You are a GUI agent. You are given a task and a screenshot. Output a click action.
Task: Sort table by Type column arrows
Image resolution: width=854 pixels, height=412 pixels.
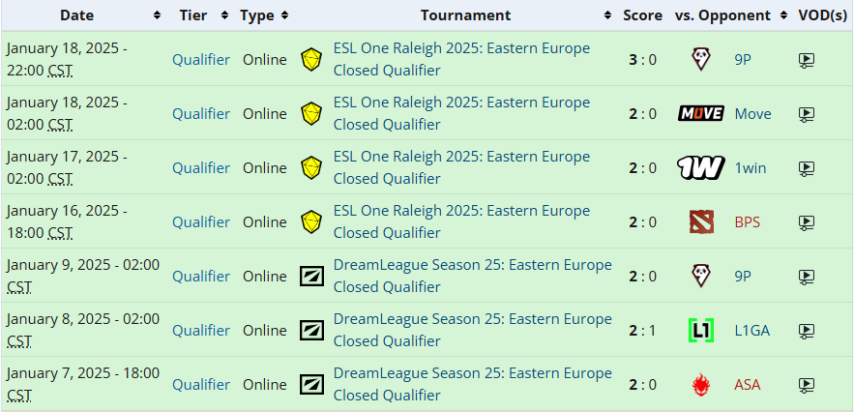click(285, 15)
